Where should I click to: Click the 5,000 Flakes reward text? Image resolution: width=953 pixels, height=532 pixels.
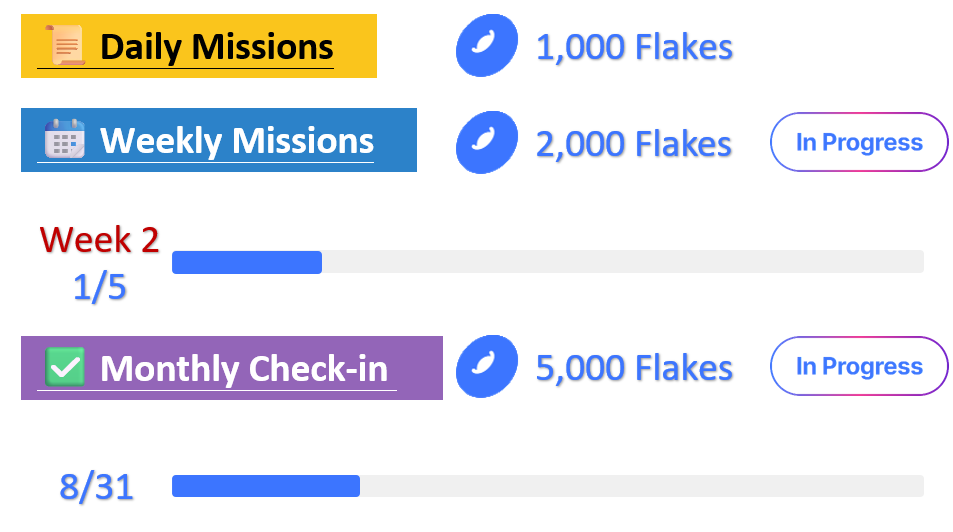click(x=634, y=368)
